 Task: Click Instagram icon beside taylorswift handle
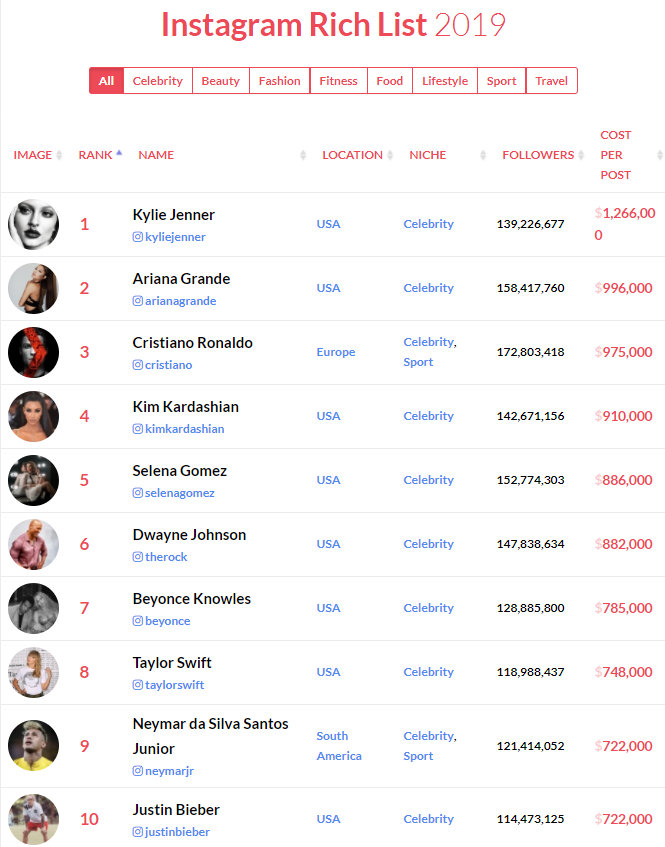138,685
